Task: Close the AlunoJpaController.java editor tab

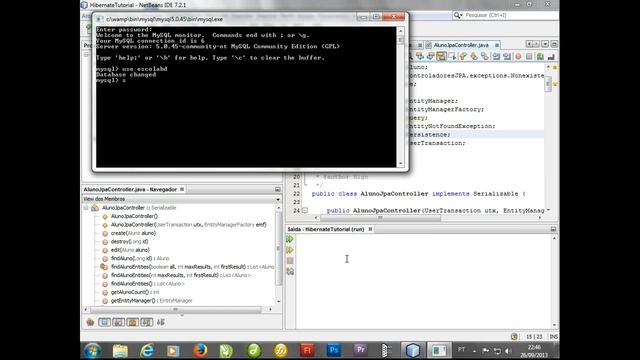Action: tap(497, 45)
